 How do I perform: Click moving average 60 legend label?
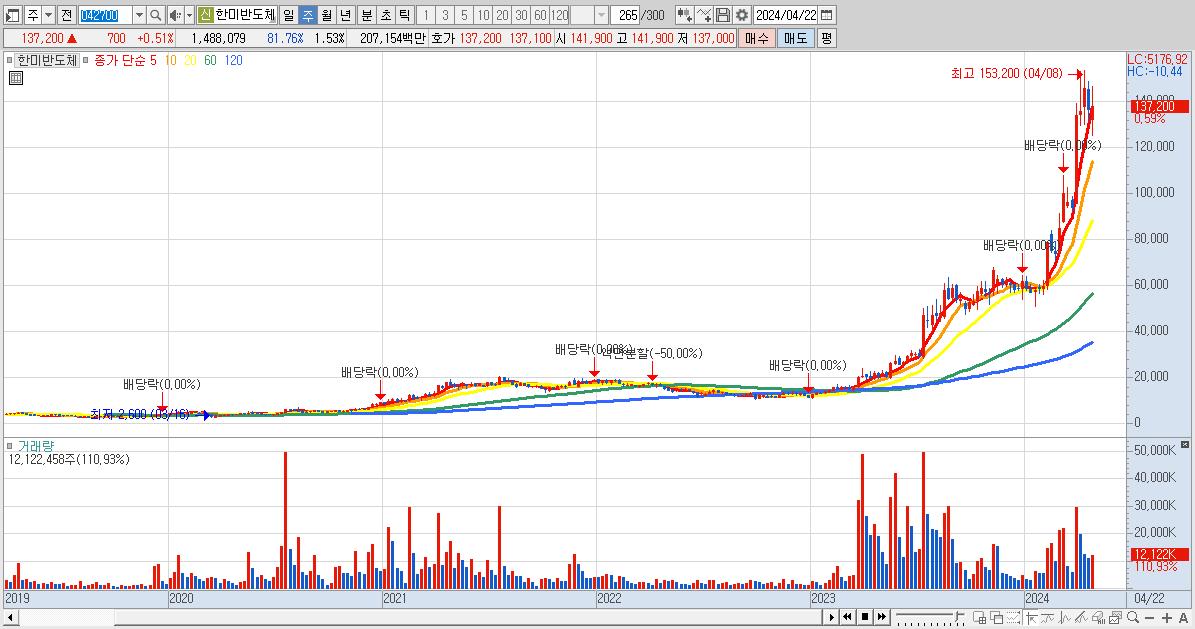[210, 60]
